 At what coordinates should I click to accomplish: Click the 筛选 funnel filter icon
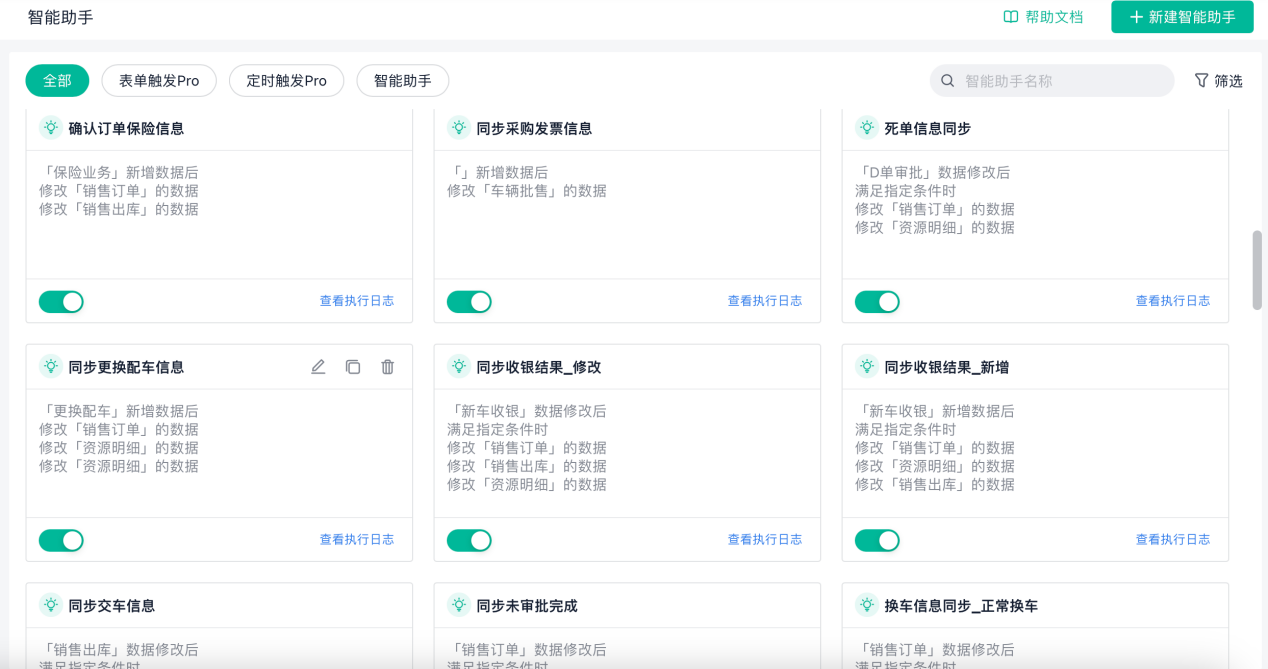(x=1201, y=80)
